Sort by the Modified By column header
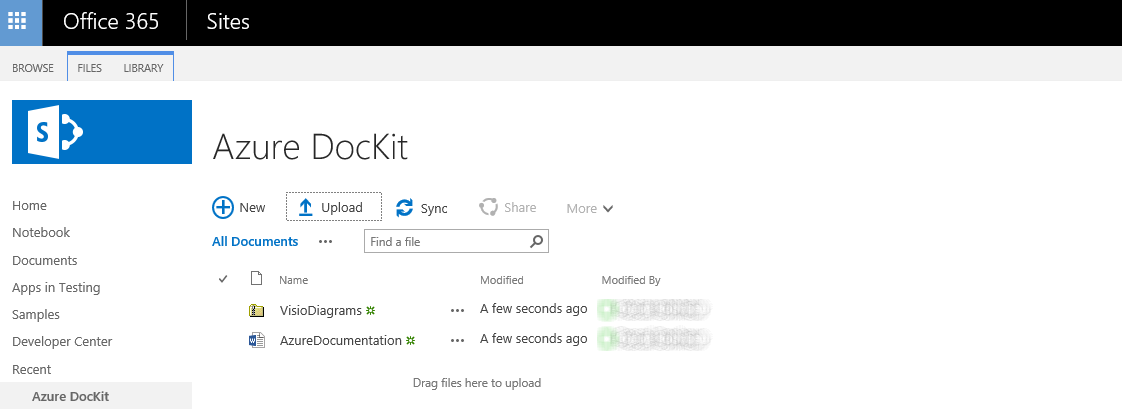The width and height of the screenshot is (1122, 411). click(631, 280)
